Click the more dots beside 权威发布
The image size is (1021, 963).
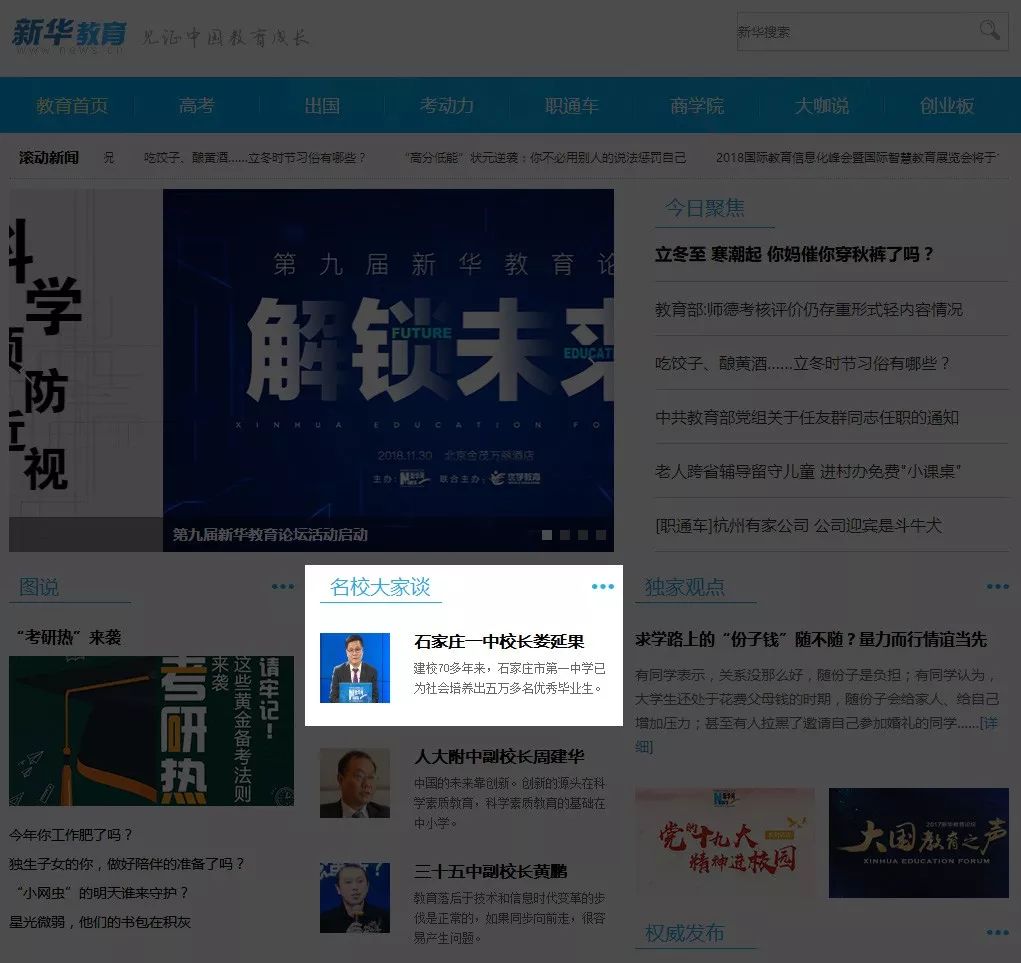click(998, 932)
